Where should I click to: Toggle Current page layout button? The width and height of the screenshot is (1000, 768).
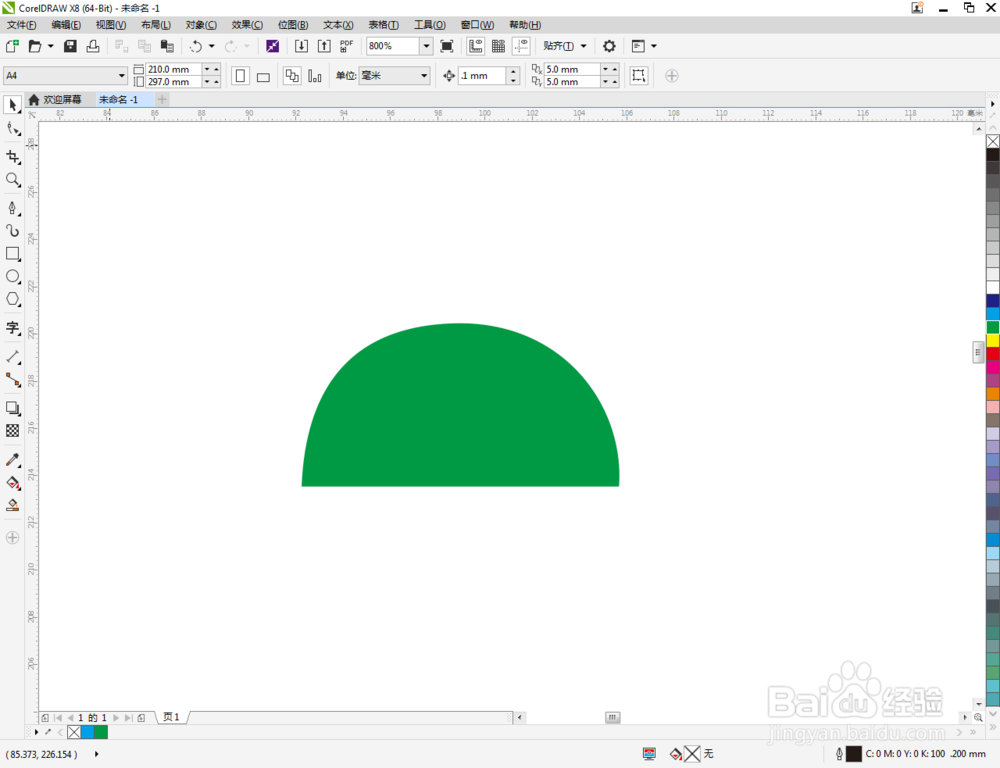pyautogui.click(x=315, y=76)
